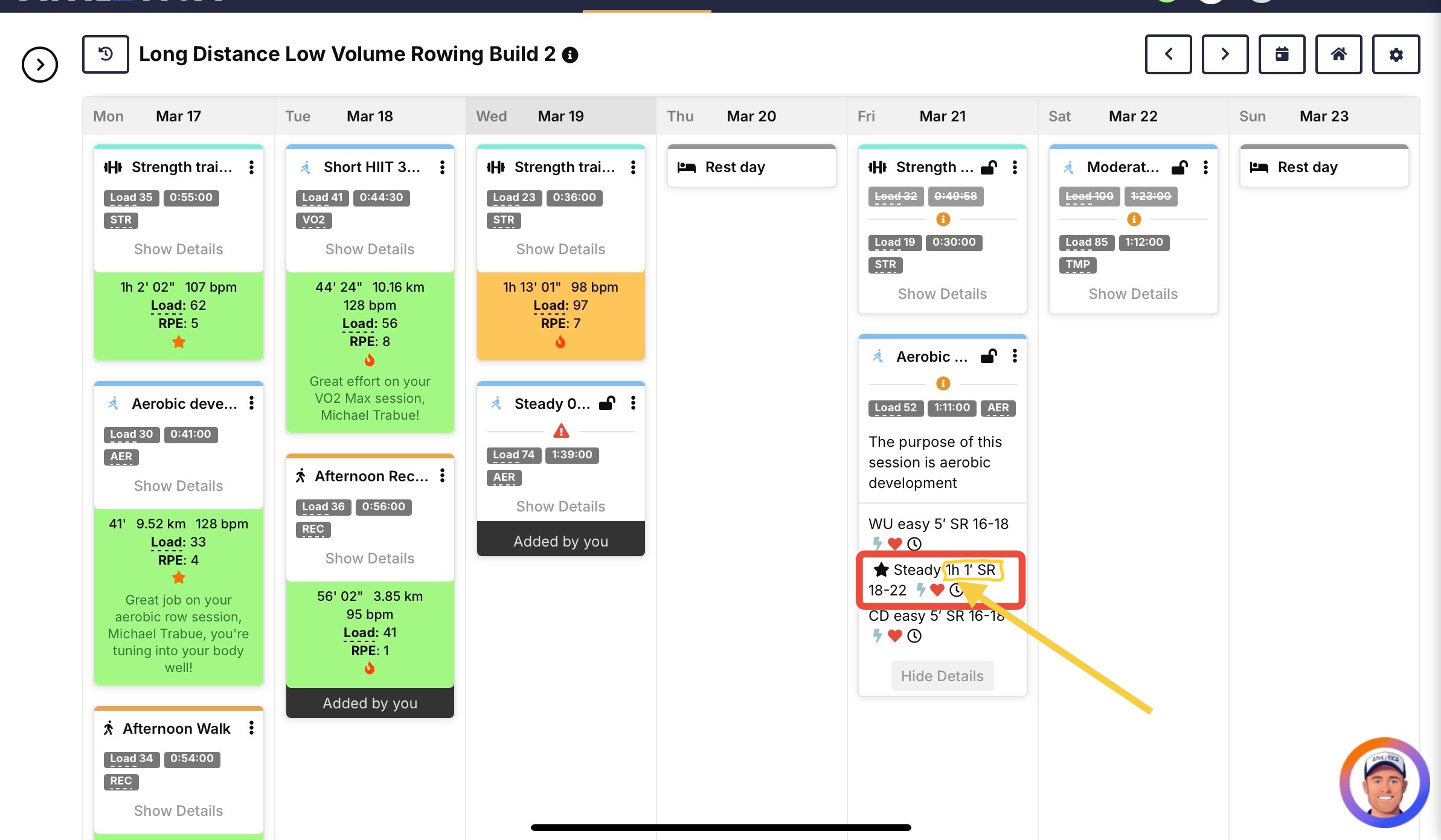The width and height of the screenshot is (1441, 840).
Task: Open the calendar picker icon
Action: click(x=1282, y=54)
